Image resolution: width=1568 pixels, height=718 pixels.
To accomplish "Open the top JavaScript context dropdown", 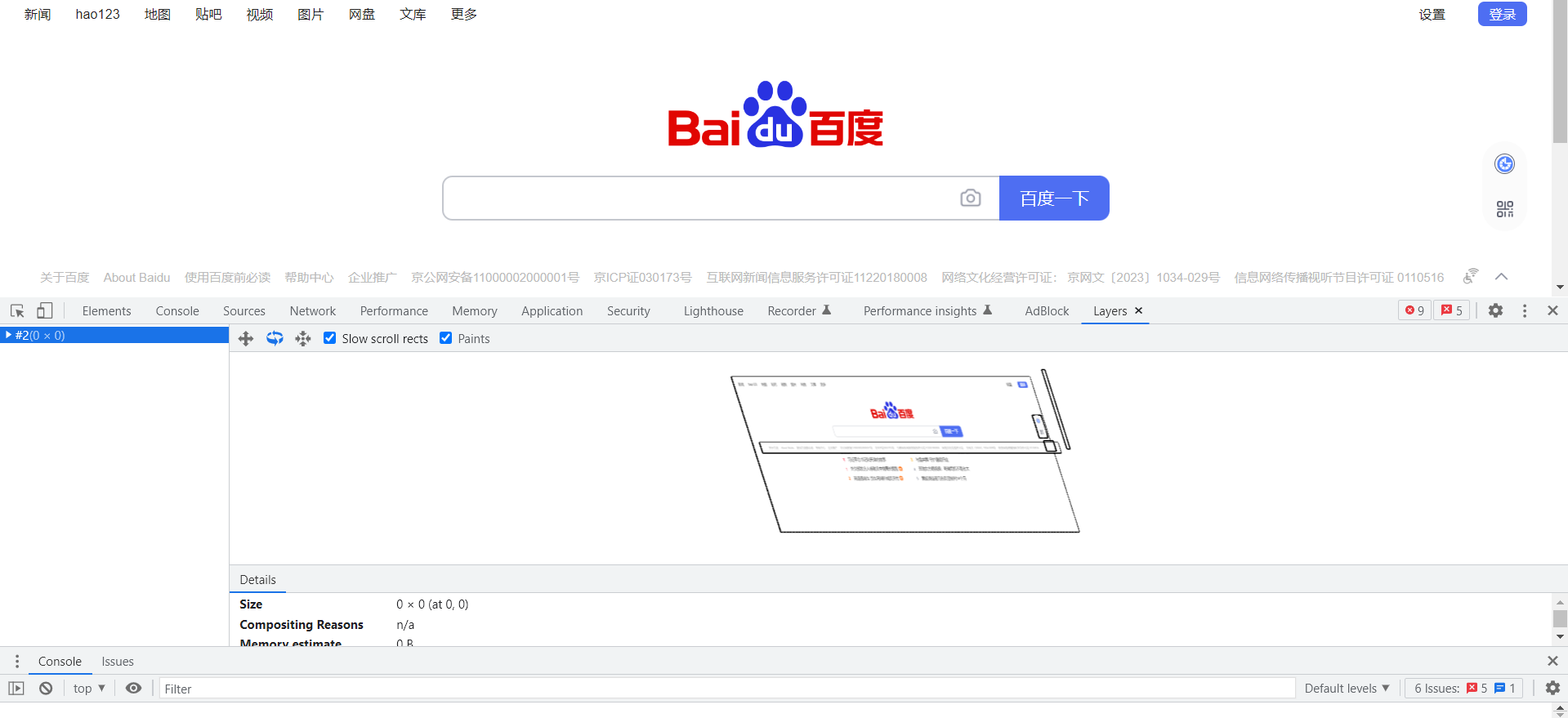I will click(x=89, y=689).
